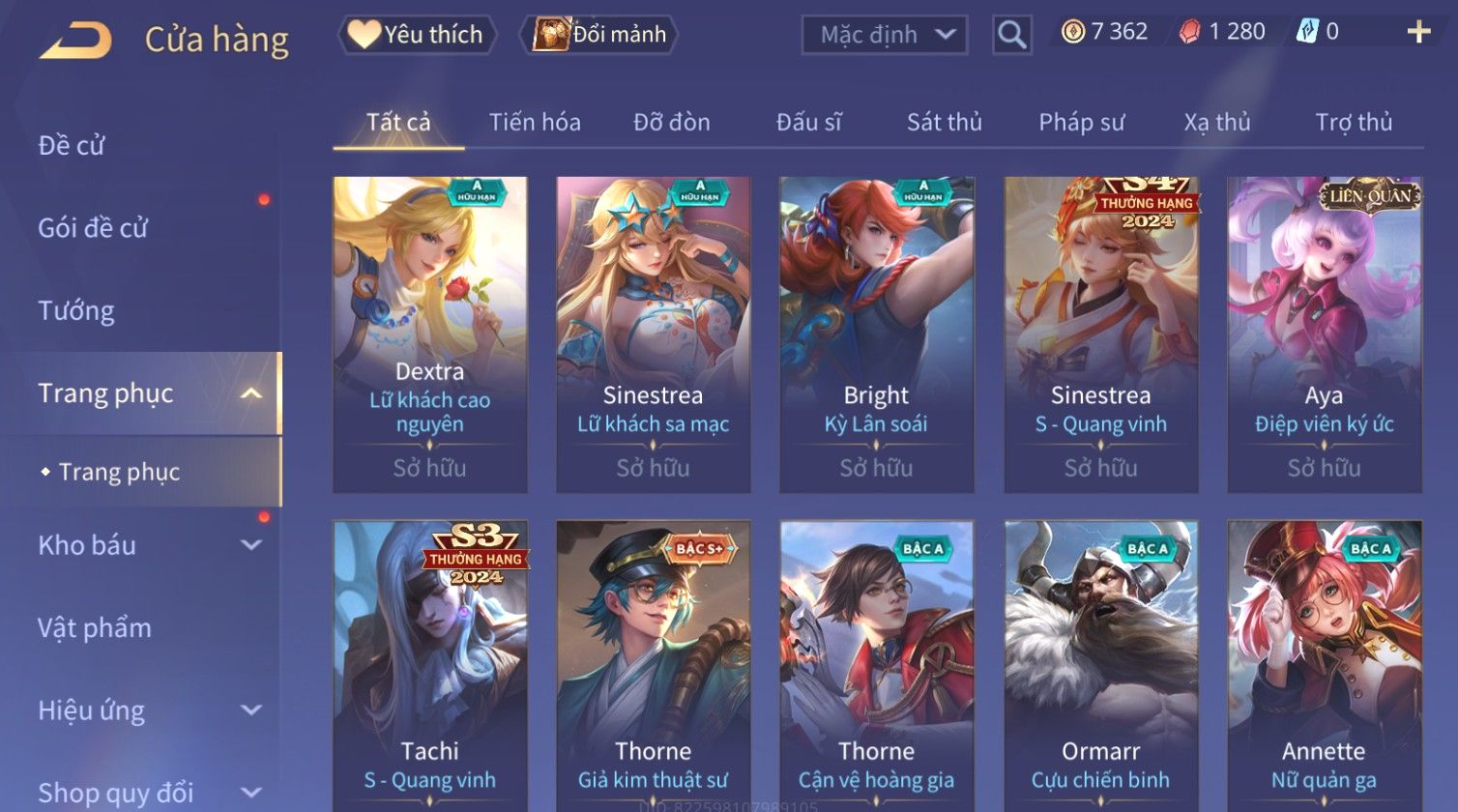Image resolution: width=1458 pixels, height=812 pixels.
Task: Click the red ruby currency icon
Action: tap(1190, 32)
